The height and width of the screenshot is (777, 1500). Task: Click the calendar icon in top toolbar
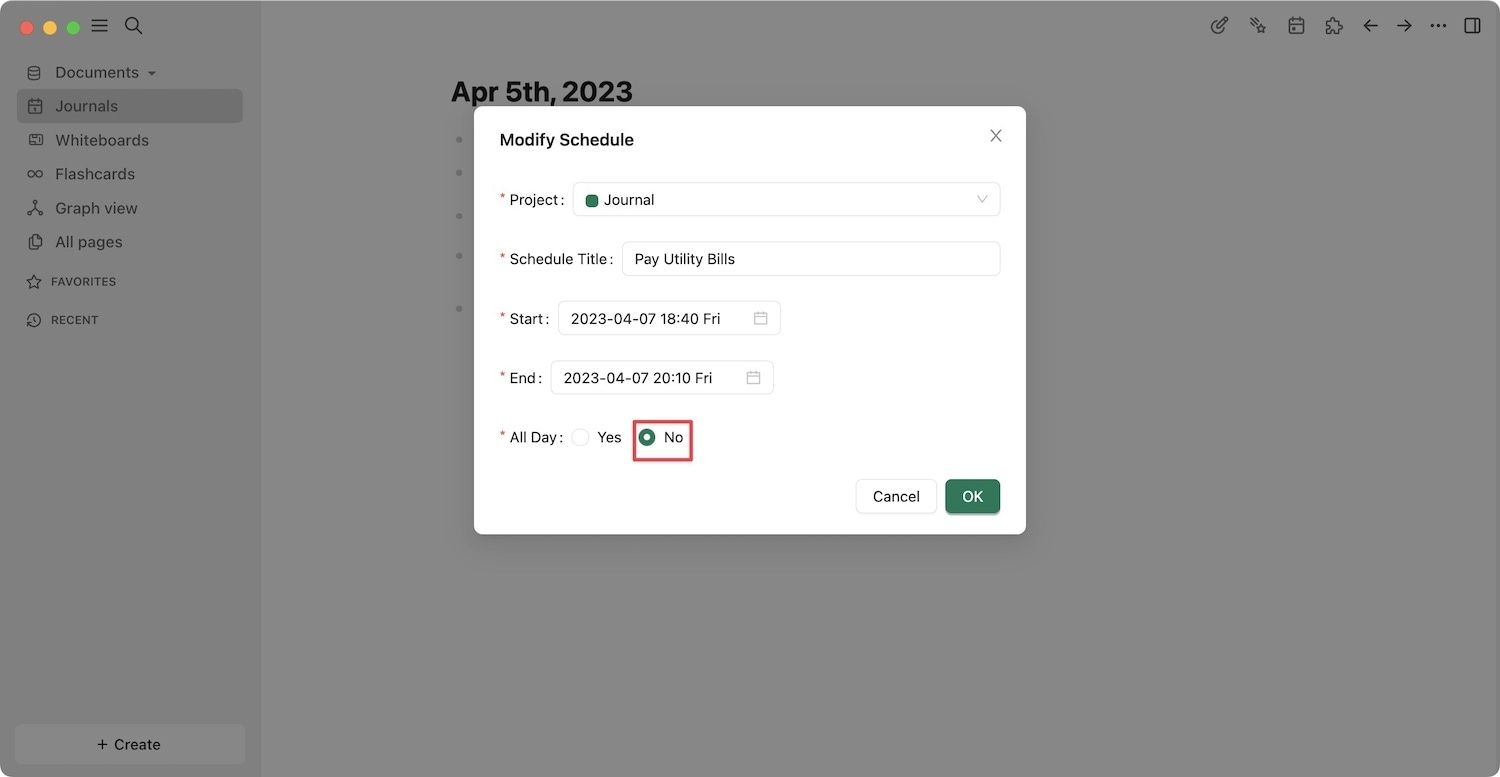tap(1296, 26)
